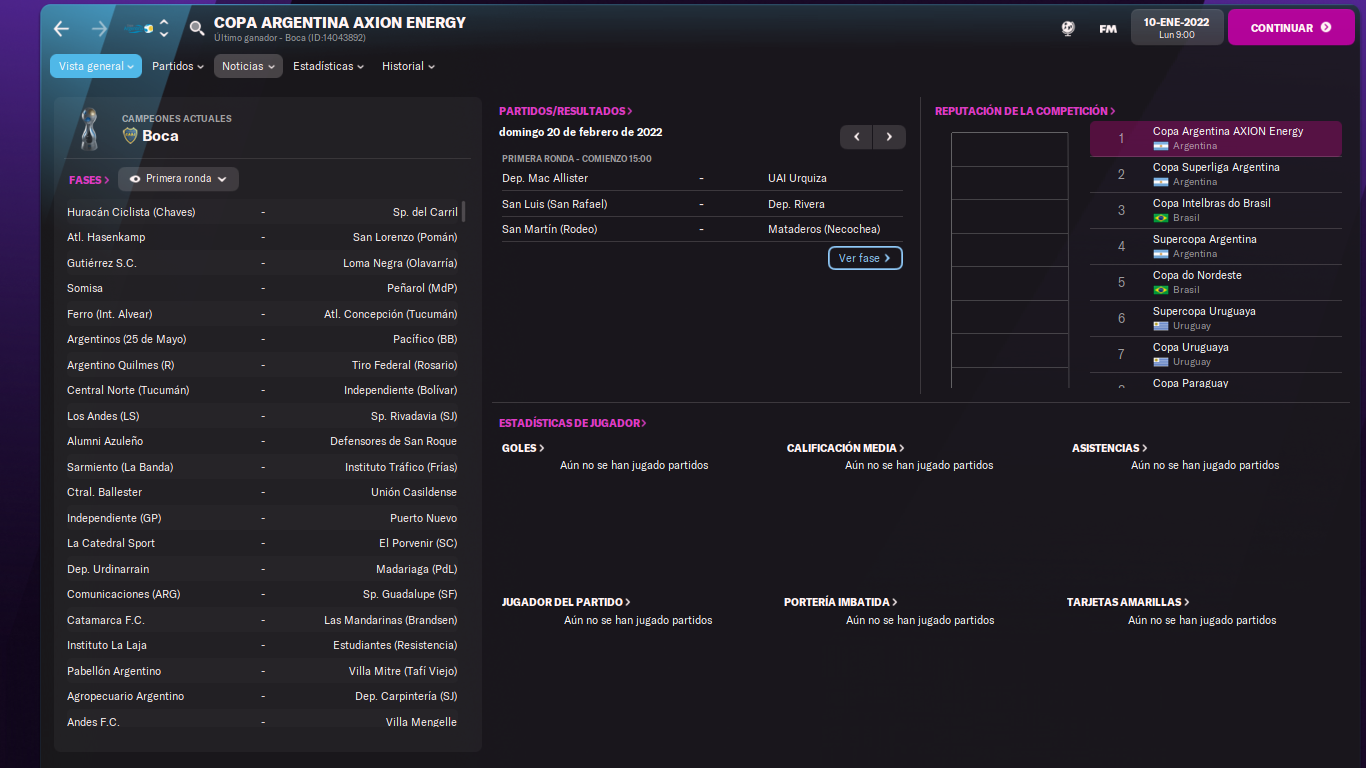This screenshot has height=768, width=1366.
Task: Select Supercopa Uruguaya in reputation list
Action: point(1216,318)
